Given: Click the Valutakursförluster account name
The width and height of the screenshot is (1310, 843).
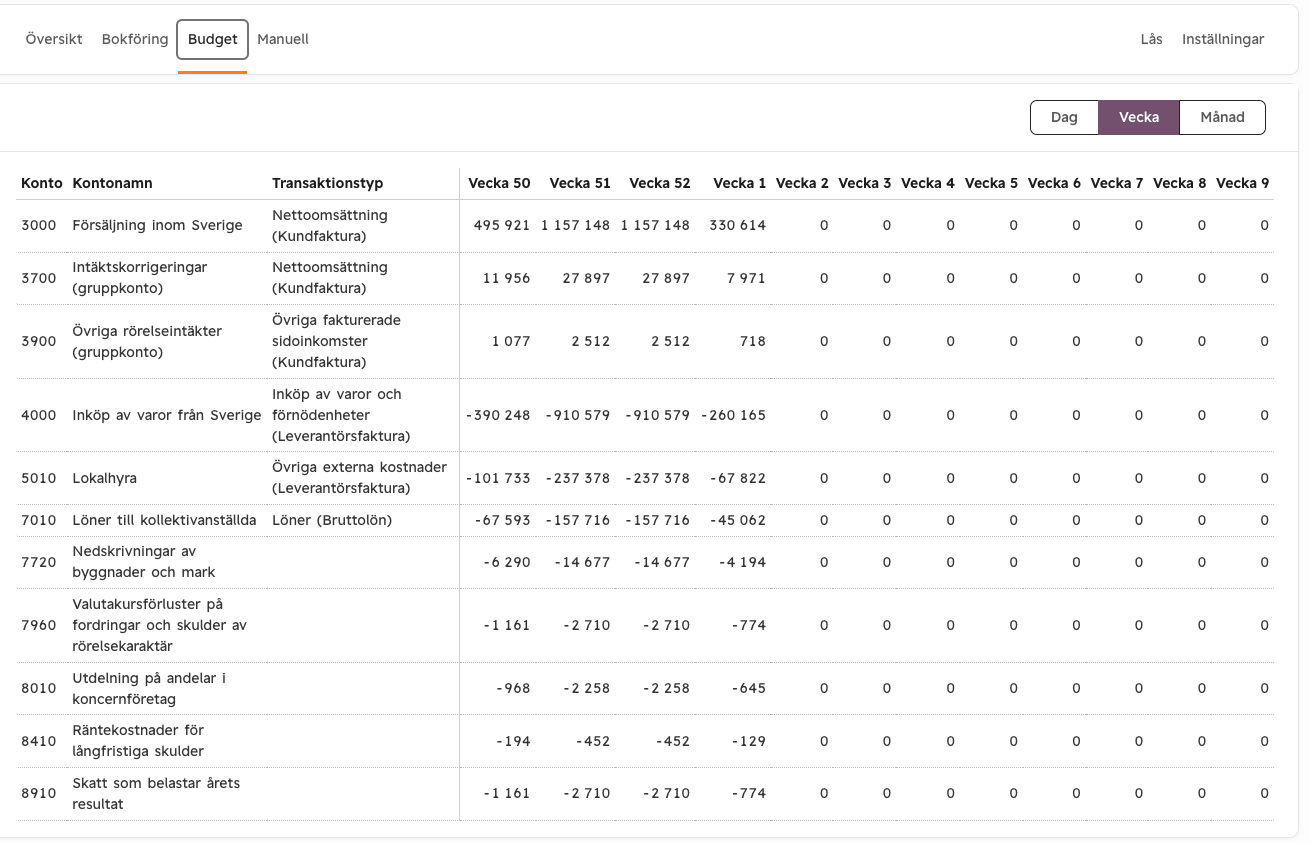Looking at the screenshot, I should 160,625.
